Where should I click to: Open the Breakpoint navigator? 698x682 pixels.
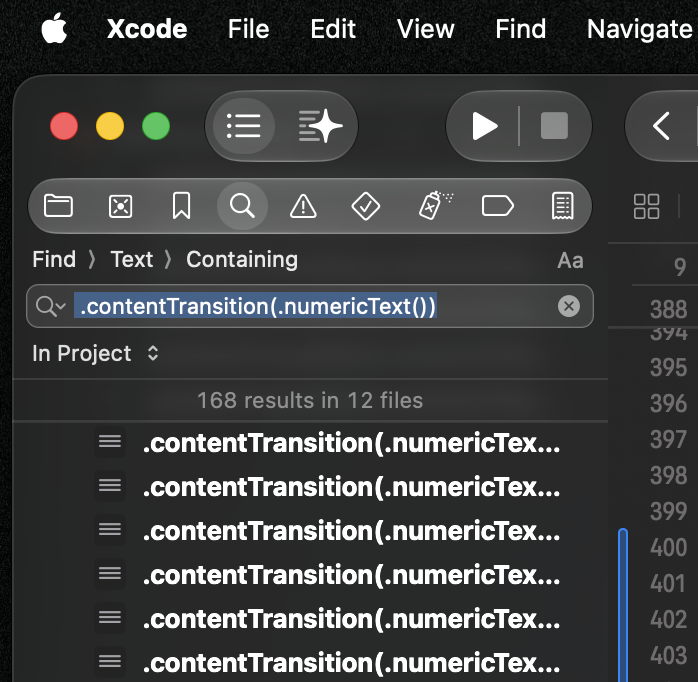point(498,206)
